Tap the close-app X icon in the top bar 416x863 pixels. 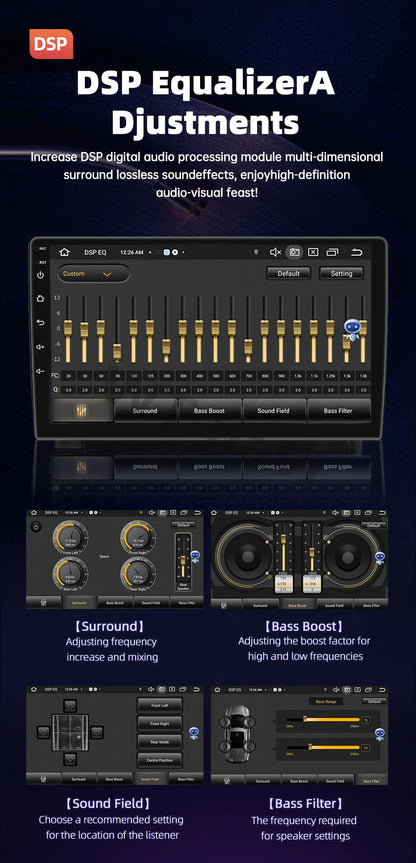313,252
